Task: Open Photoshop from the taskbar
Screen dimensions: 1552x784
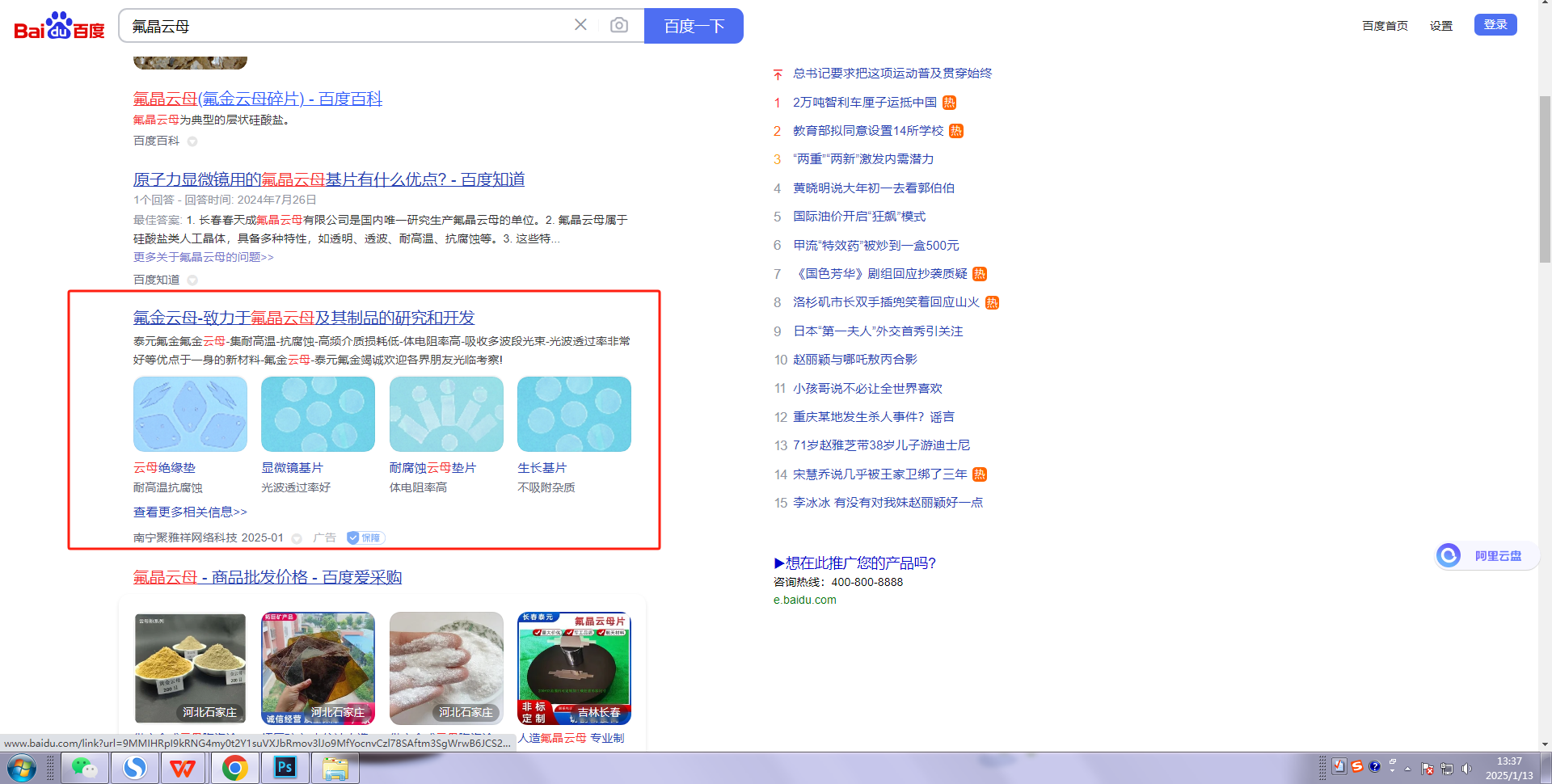Action: [285, 768]
